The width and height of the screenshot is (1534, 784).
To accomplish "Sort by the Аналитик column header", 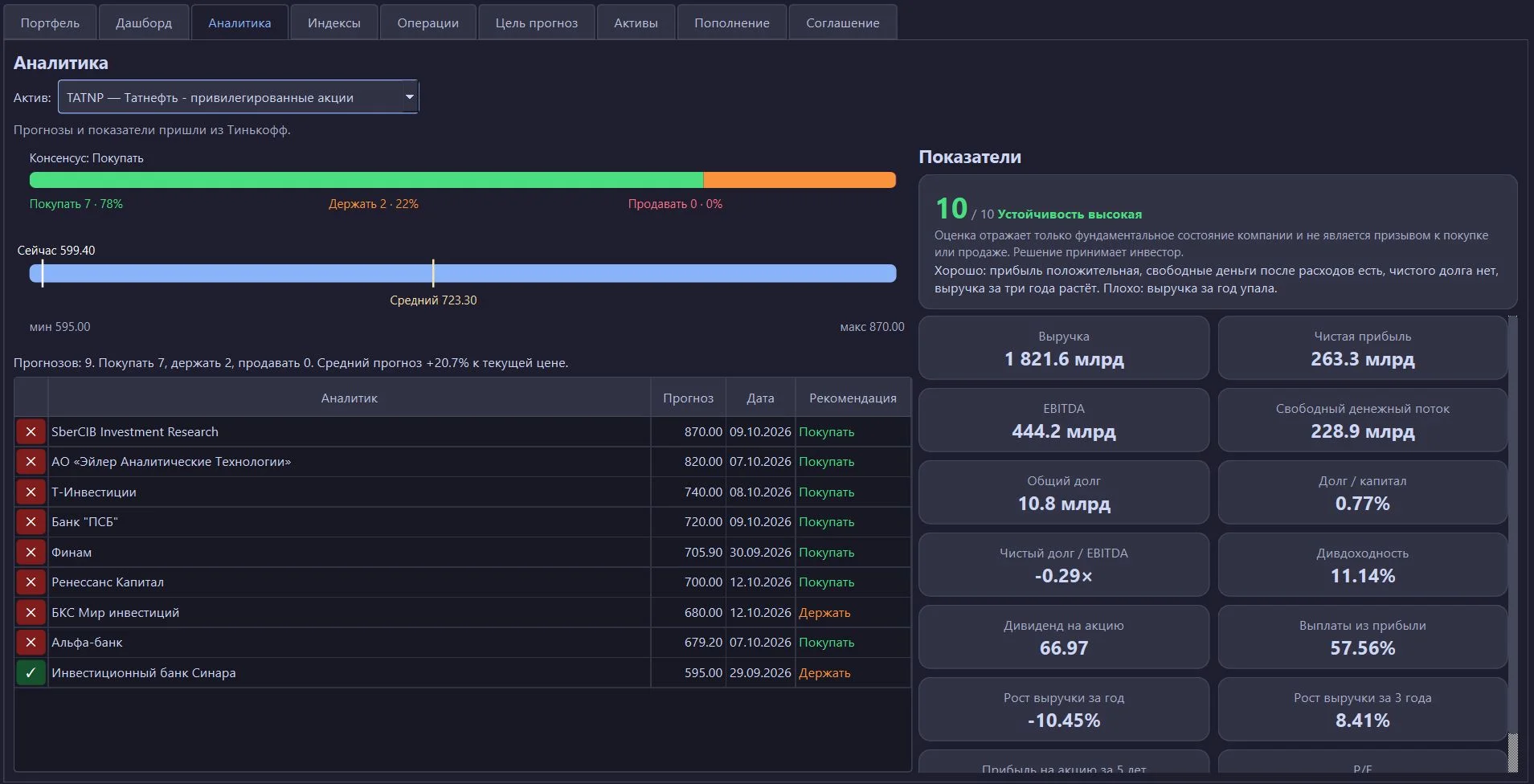I will click(349, 398).
